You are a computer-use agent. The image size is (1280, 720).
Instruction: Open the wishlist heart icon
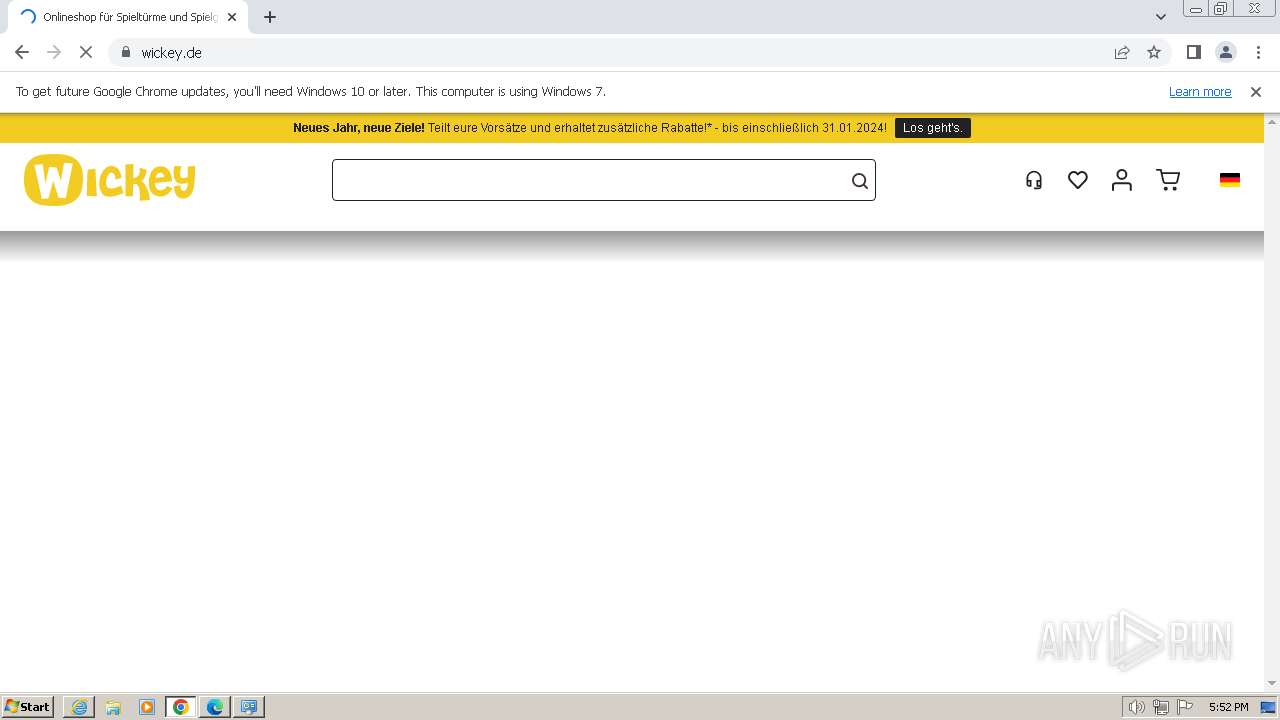click(1077, 180)
